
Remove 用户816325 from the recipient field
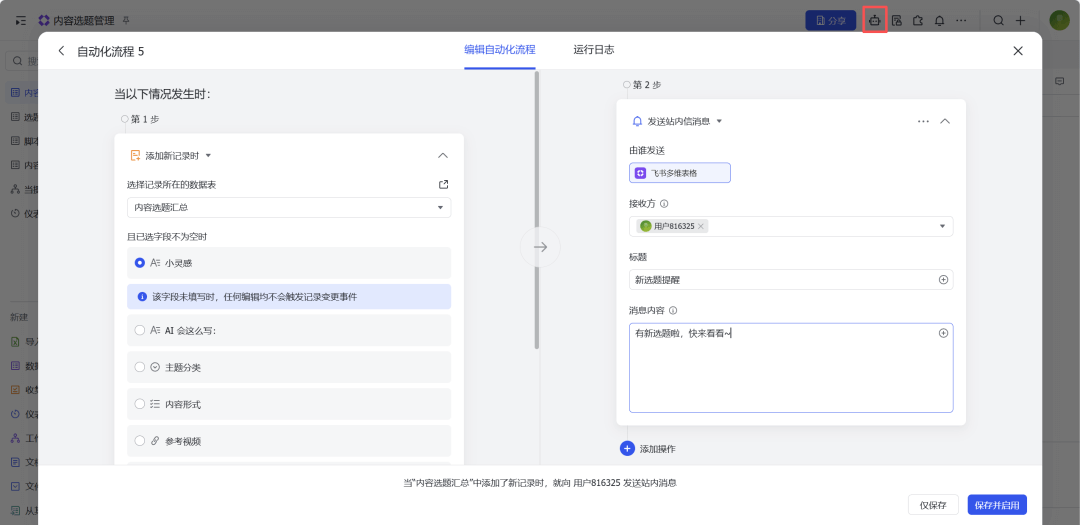pos(701,226)
